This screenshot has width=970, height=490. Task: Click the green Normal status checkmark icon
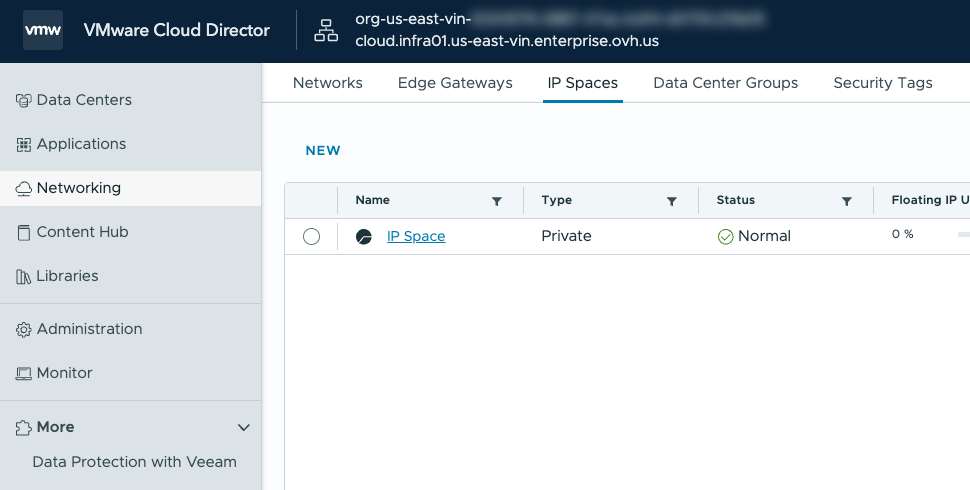coord(725,236)
